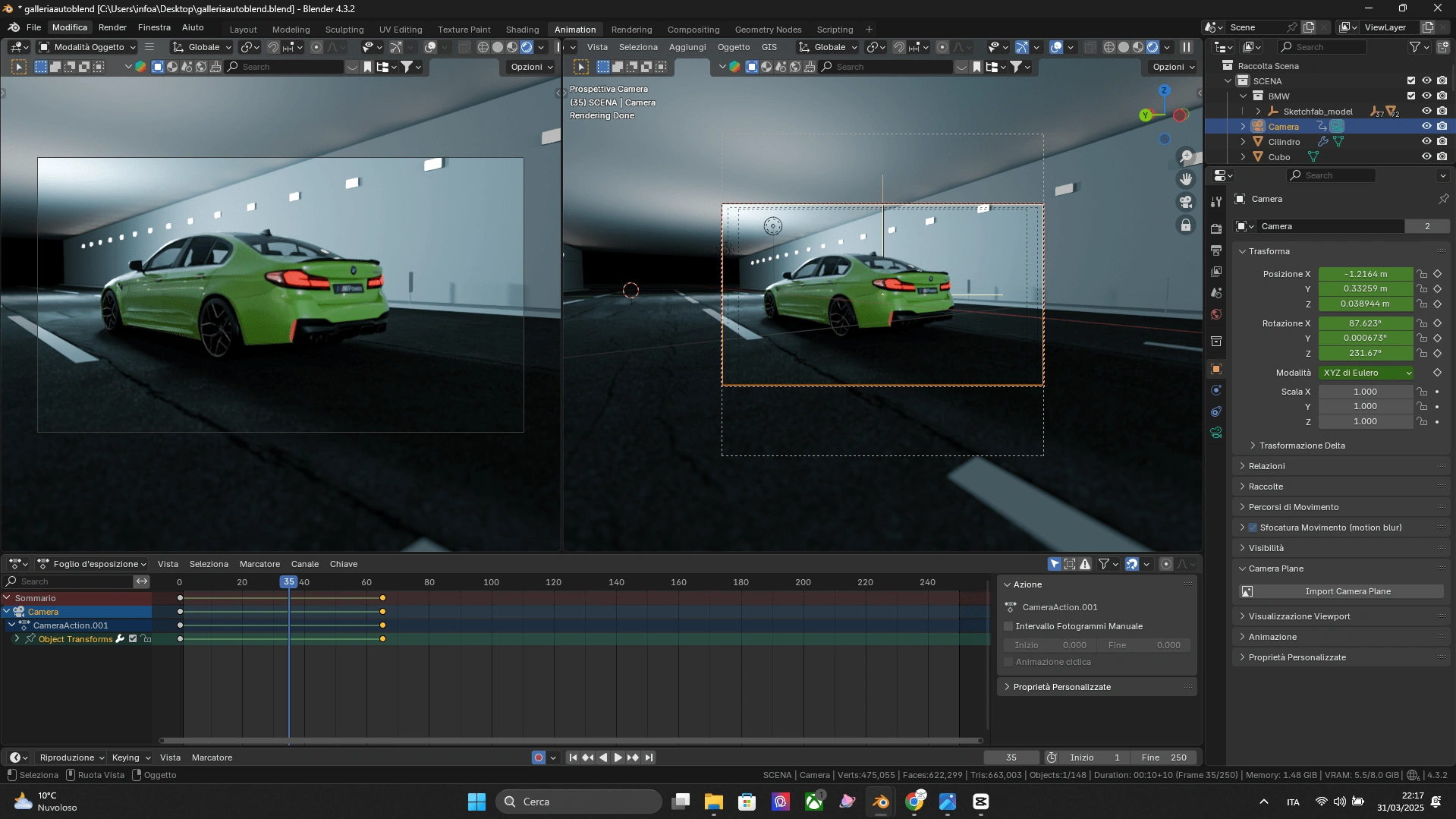The image size is (1456, 819).
Task: Click the hand pan view icon
Action: [1186, 179]
